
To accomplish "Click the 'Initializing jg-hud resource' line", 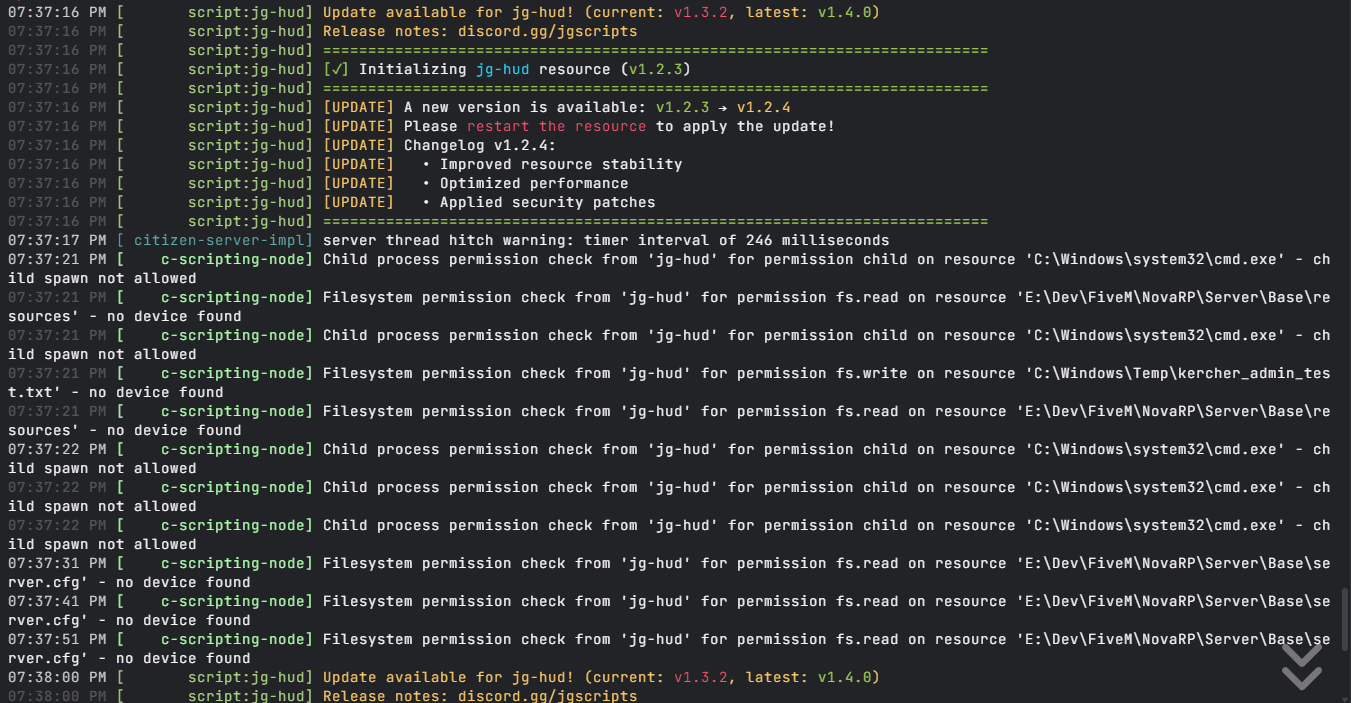I will point(507,69).
